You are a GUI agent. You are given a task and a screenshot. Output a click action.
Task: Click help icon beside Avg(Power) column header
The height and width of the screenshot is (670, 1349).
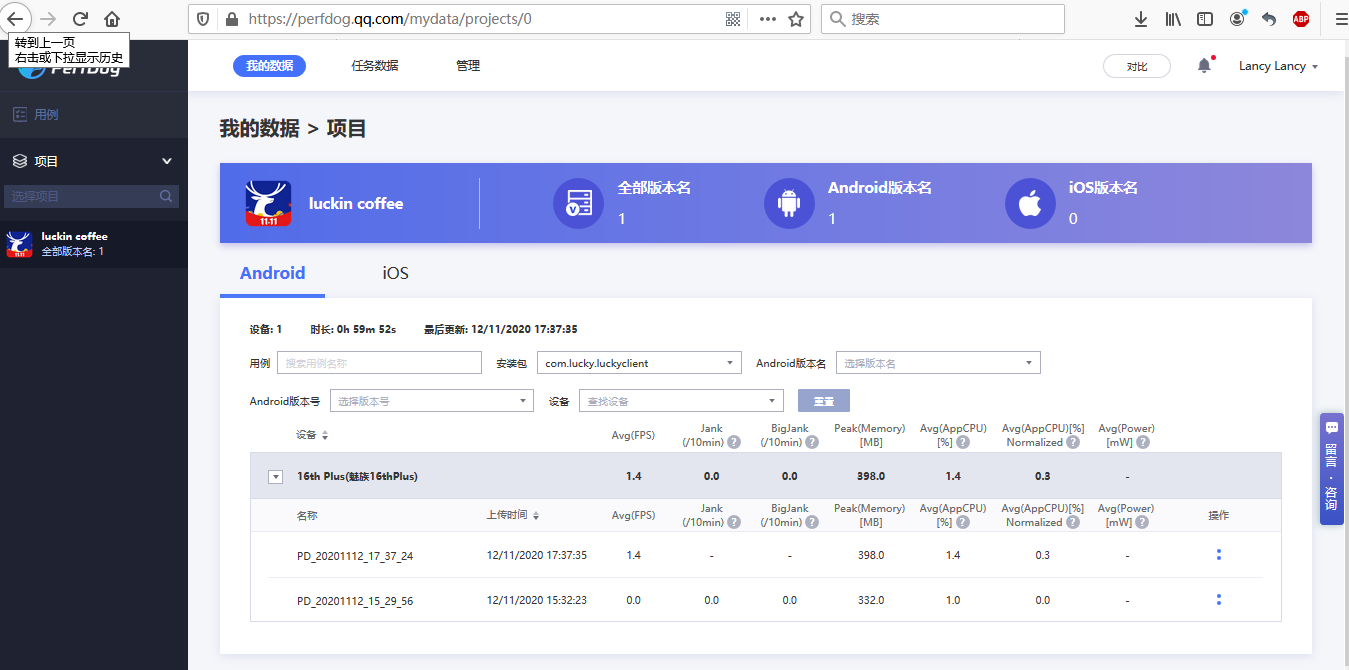click(x=1142, y=442)
